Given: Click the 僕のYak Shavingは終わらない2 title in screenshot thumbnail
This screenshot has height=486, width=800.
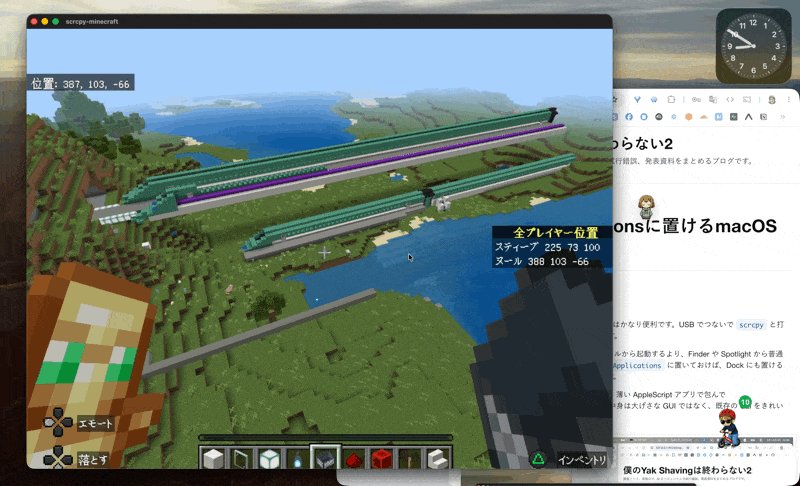Looking at the screenshot, I should 687,470.
